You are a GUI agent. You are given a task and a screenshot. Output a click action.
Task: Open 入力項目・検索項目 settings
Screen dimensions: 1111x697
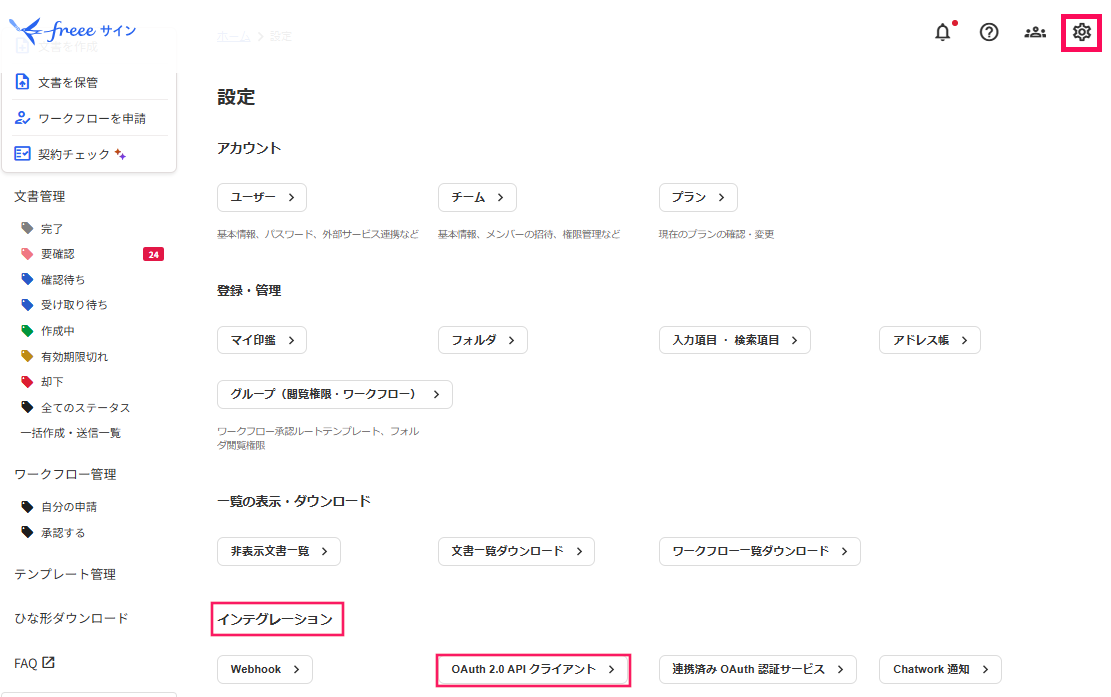tap(735, 340)
